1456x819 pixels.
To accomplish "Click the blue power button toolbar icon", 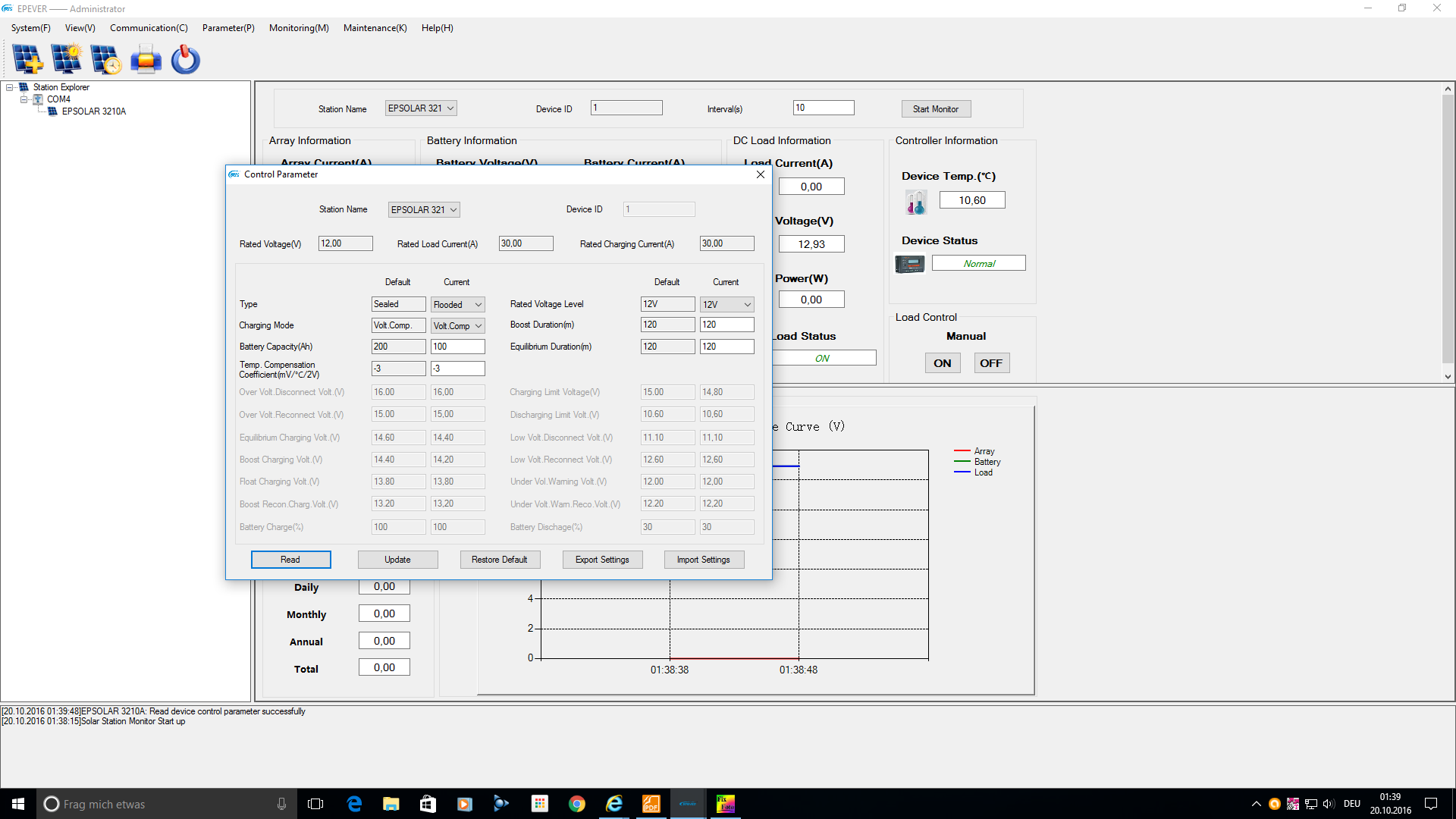I will pyautogui.click(x=185, y=59).
